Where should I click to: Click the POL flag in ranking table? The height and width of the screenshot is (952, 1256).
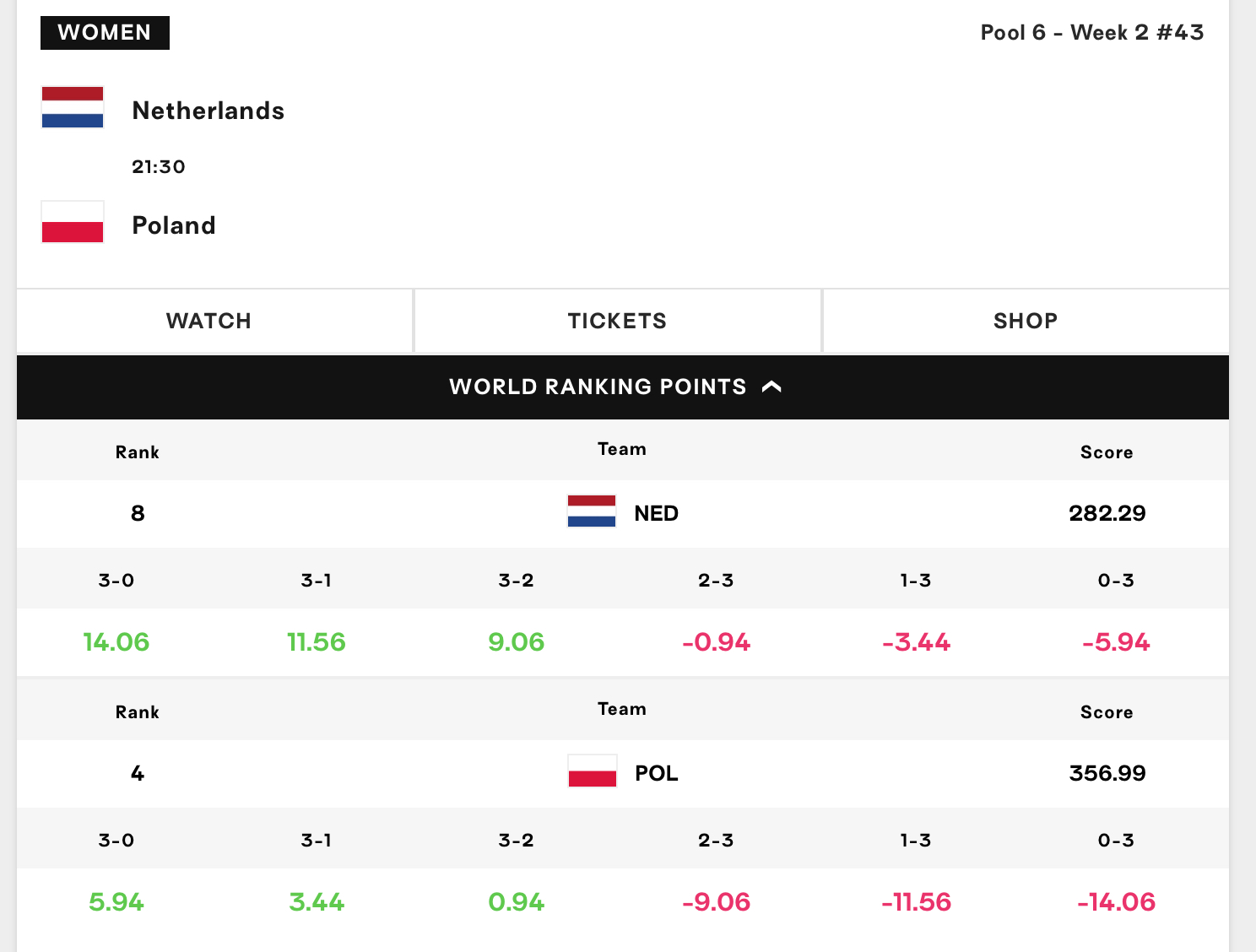[x=592, y=771]
